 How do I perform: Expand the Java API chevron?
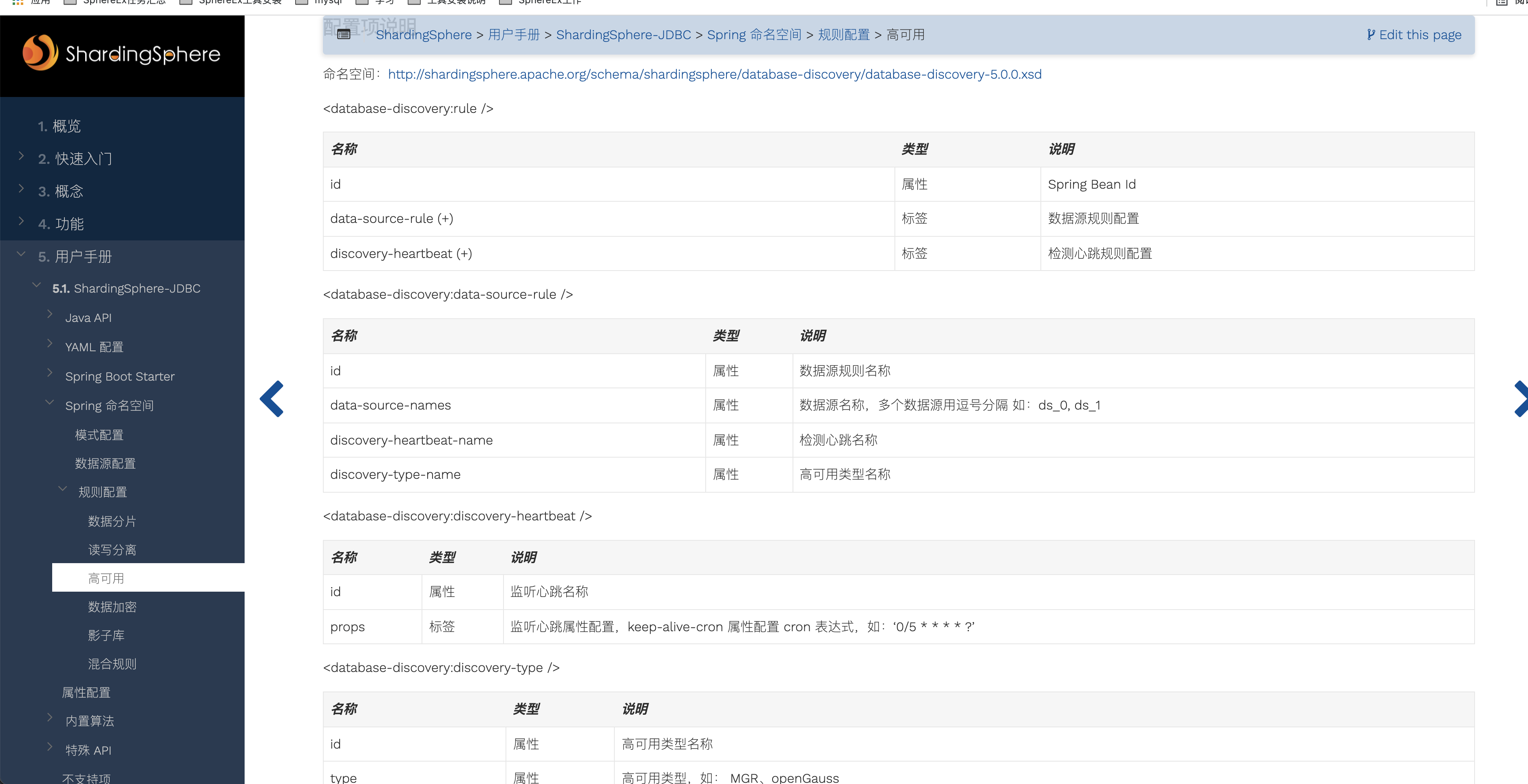point(51,314)
